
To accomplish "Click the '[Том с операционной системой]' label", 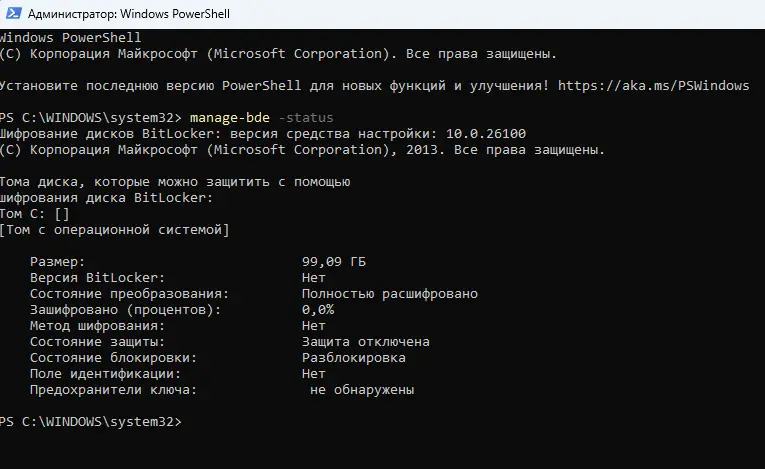I will point(115,230).
